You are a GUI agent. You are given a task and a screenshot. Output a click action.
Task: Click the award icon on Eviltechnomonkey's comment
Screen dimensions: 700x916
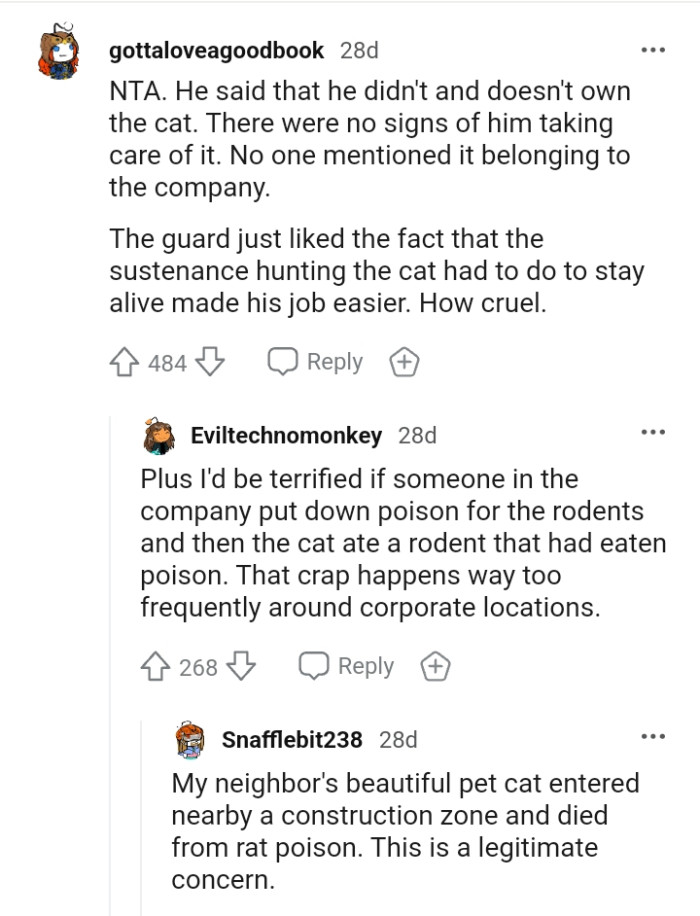point(435,666)
